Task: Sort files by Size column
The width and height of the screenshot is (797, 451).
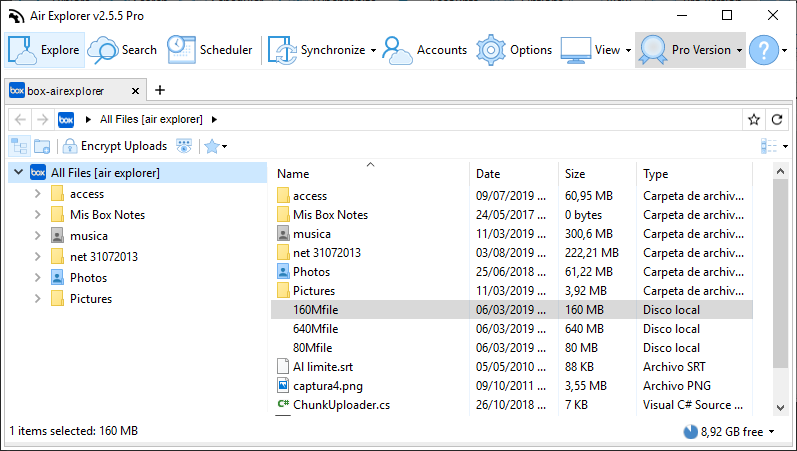Action: click(x=597, y=174)
